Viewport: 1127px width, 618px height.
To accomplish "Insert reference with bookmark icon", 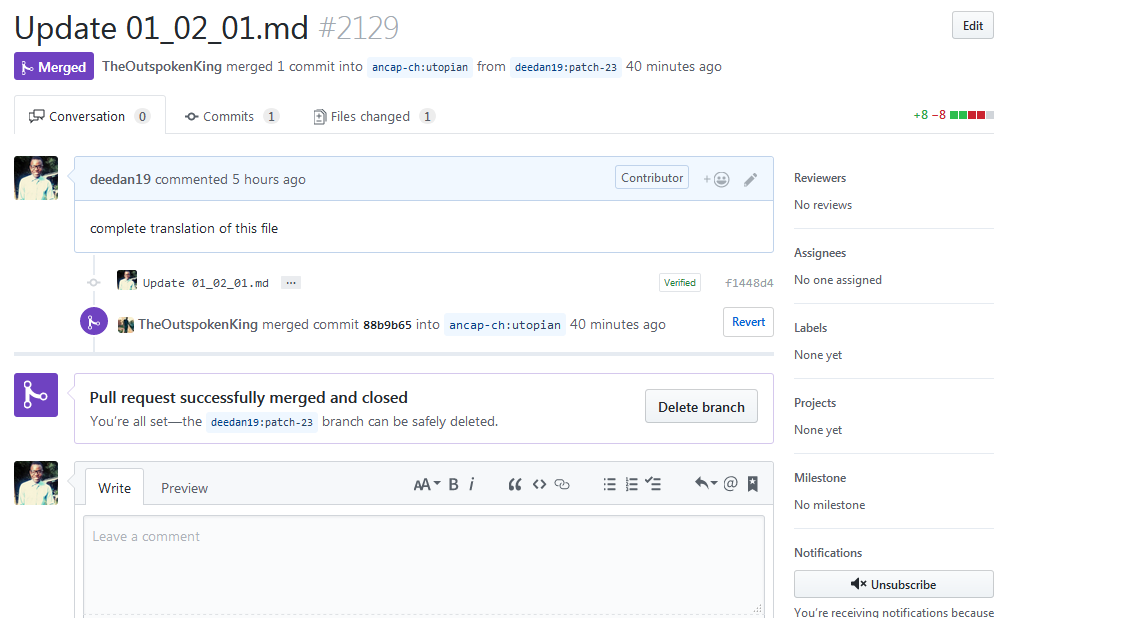I will click(753, 484).
